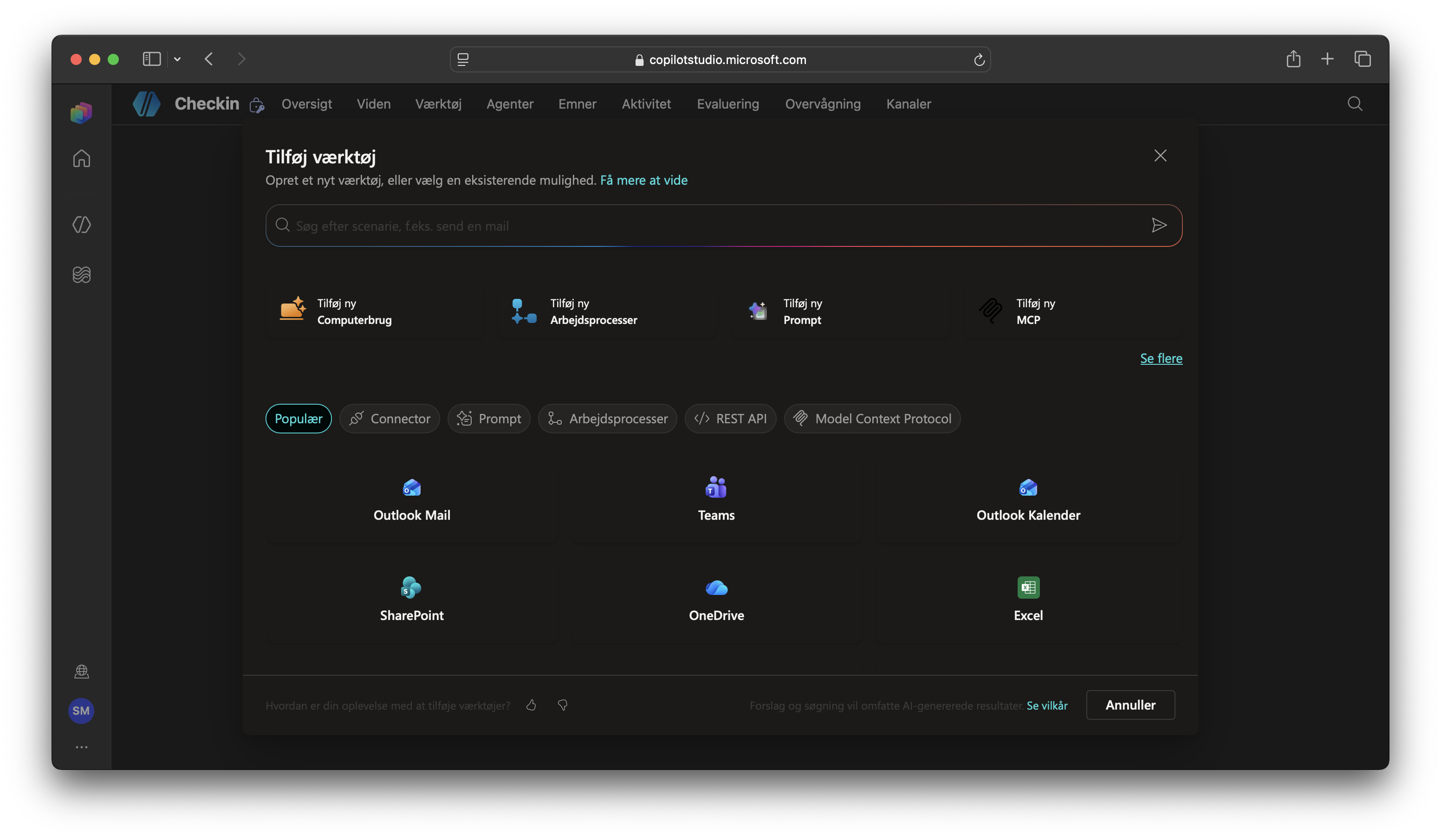Open the Home icon in left sidebar

pos(81,158)
